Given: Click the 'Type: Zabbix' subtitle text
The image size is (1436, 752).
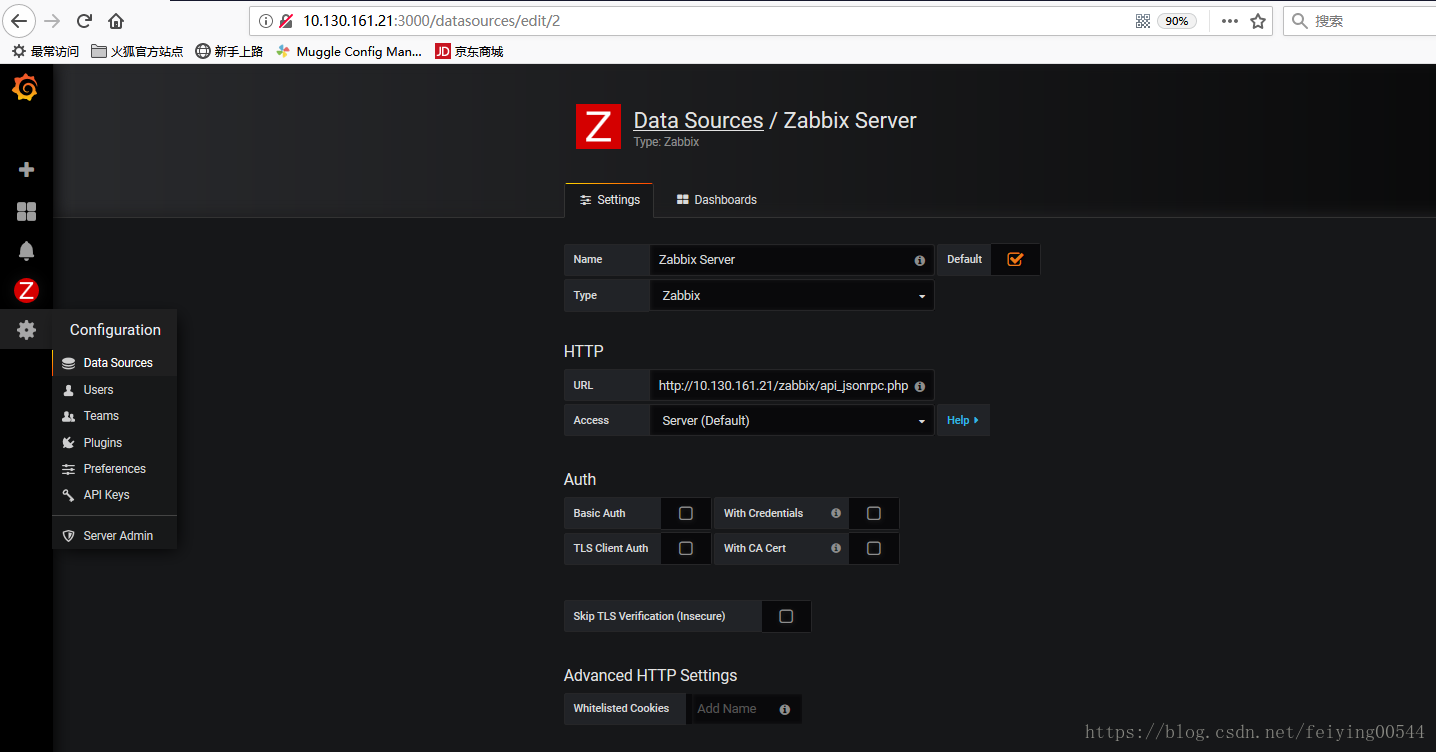Looking at the screenshot, I should (667, 142).
